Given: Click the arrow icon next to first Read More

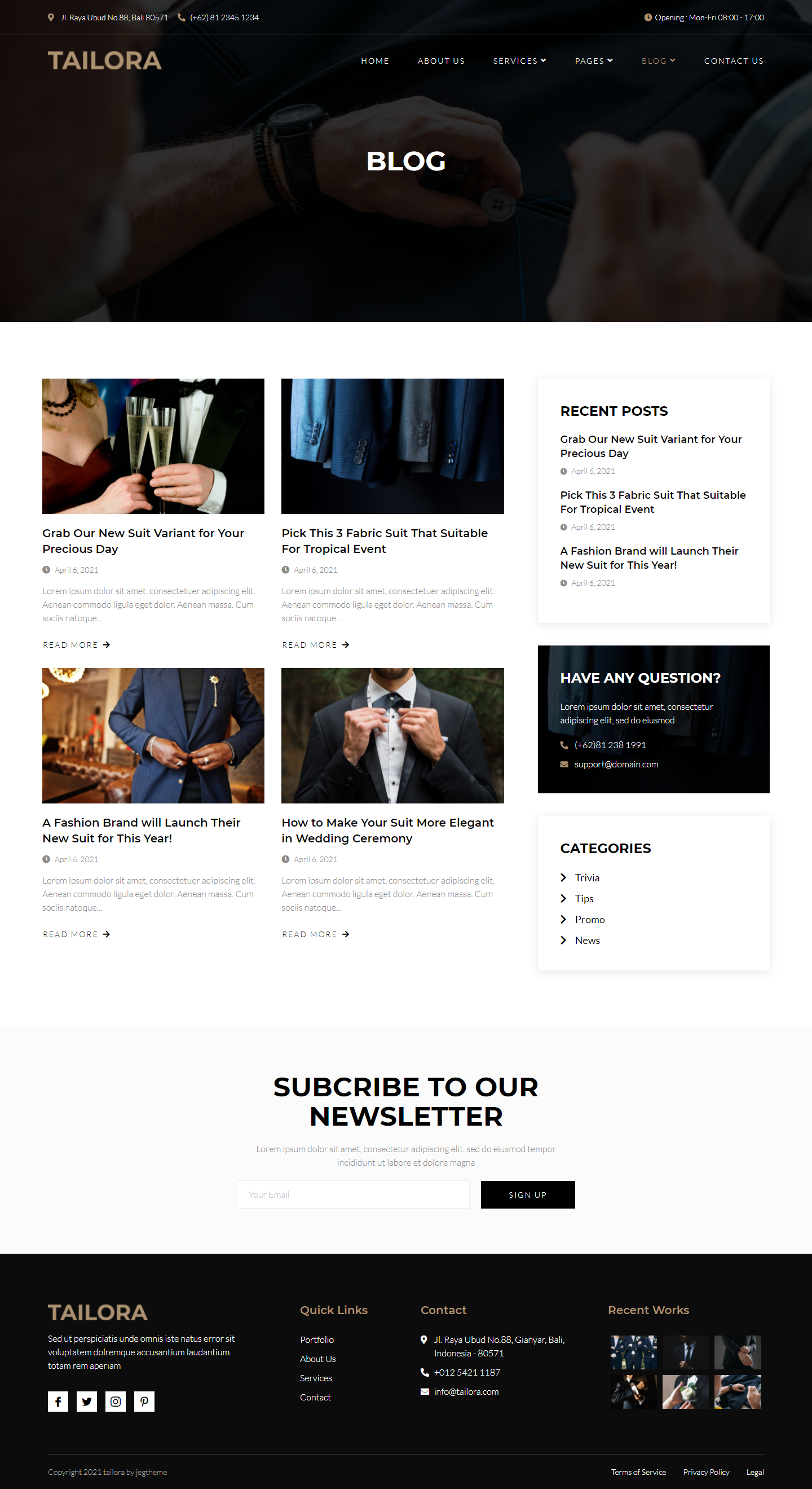Looking at the screenshot, I should pyautogui.click(x=106, y=644).
